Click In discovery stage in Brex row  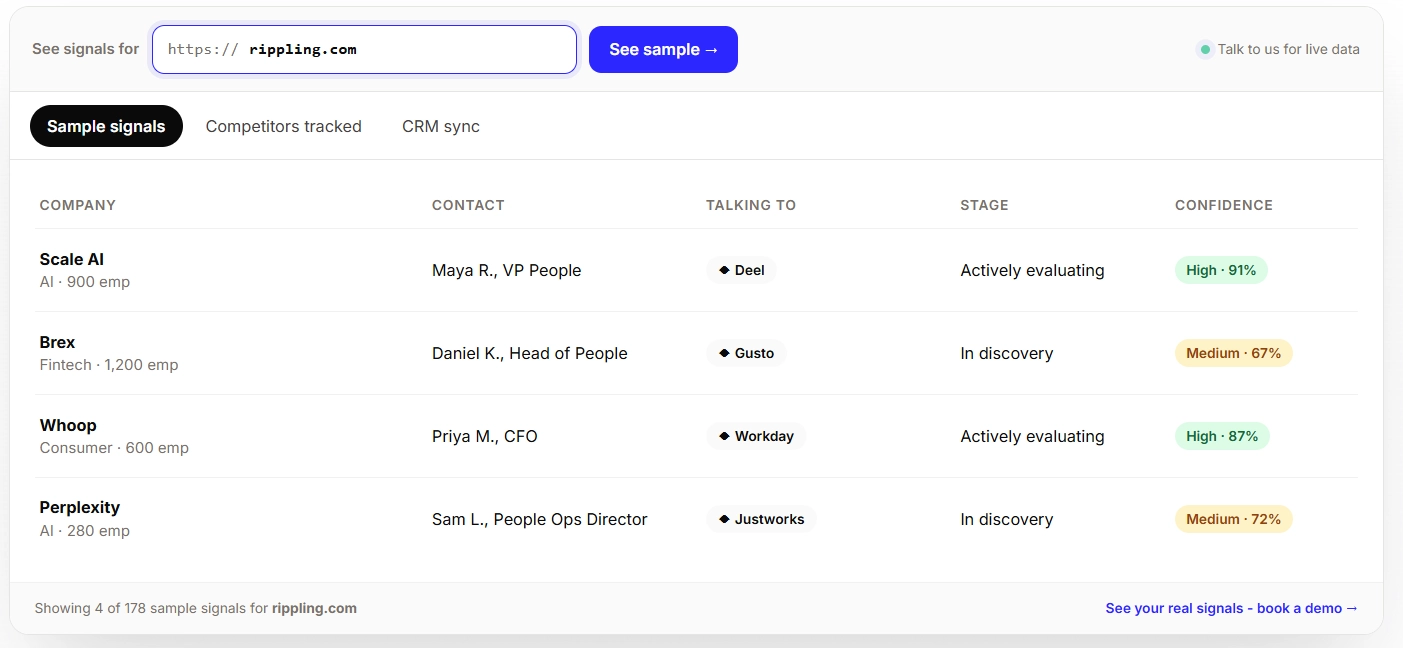click(x=1007, y=353)
